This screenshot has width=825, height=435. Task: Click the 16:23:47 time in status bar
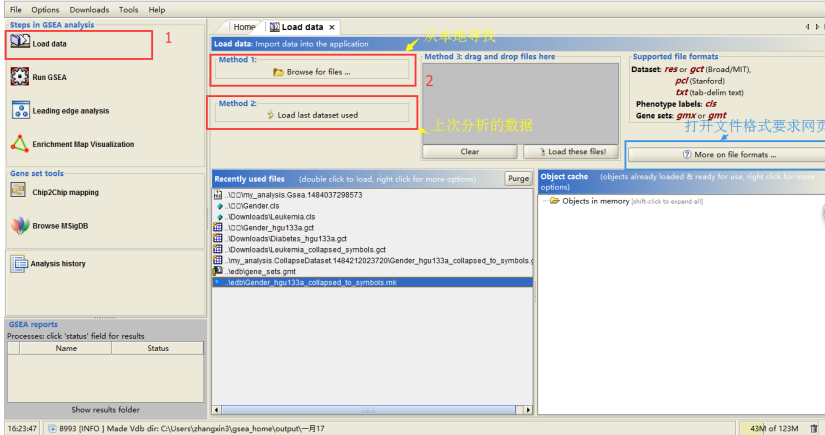click(x=22, y=429)
